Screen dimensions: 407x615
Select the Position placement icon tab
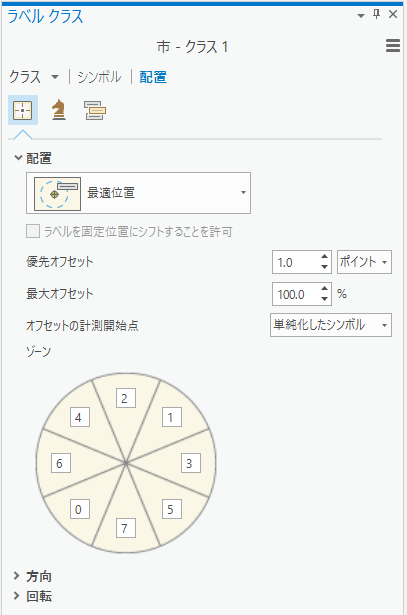(x=23, y=110)
